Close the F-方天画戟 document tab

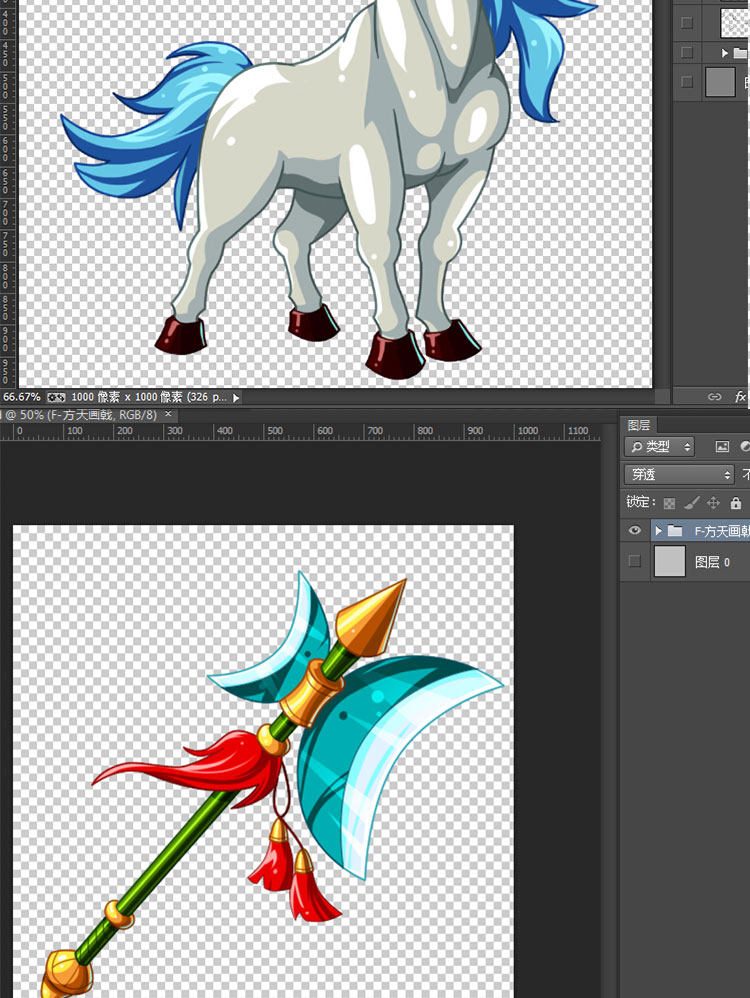coord(168,414)
